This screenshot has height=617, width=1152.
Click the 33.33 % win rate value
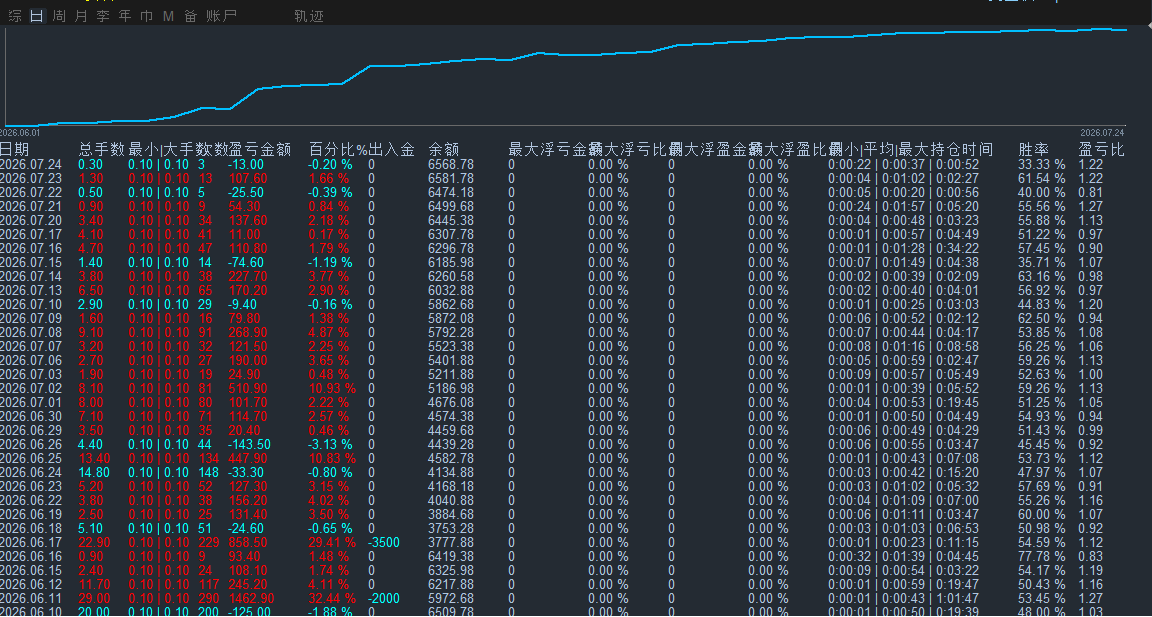click(x=1042, y=165)
